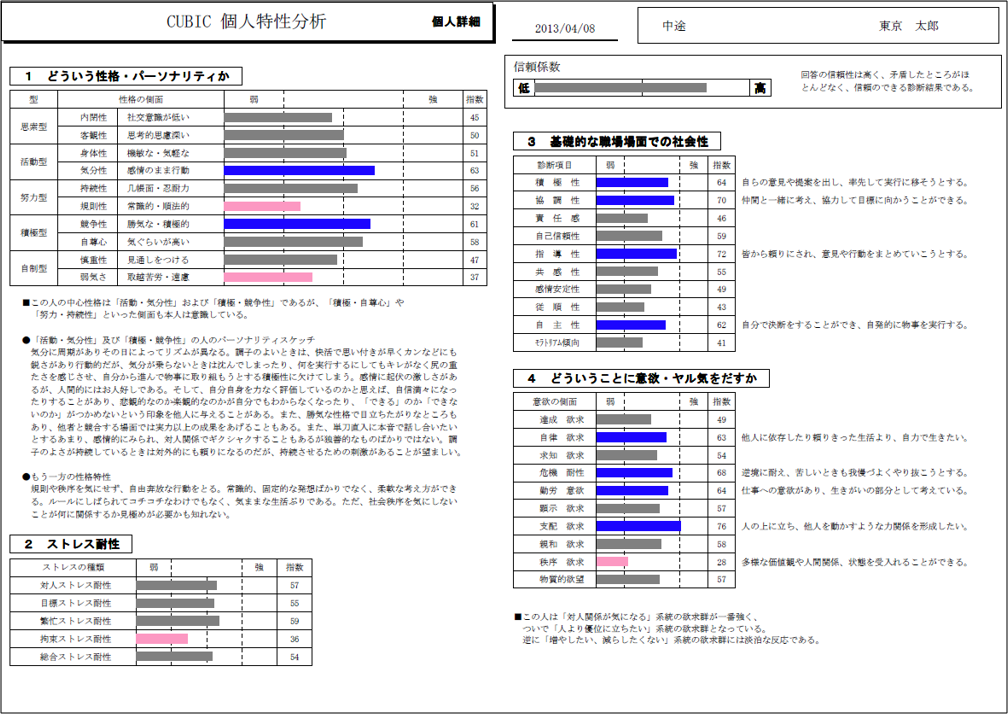Image resolution: width=1008 pixels, height=714 pixels.
Task: Click the blue 支配 欲求 bar
Action: 638,526
